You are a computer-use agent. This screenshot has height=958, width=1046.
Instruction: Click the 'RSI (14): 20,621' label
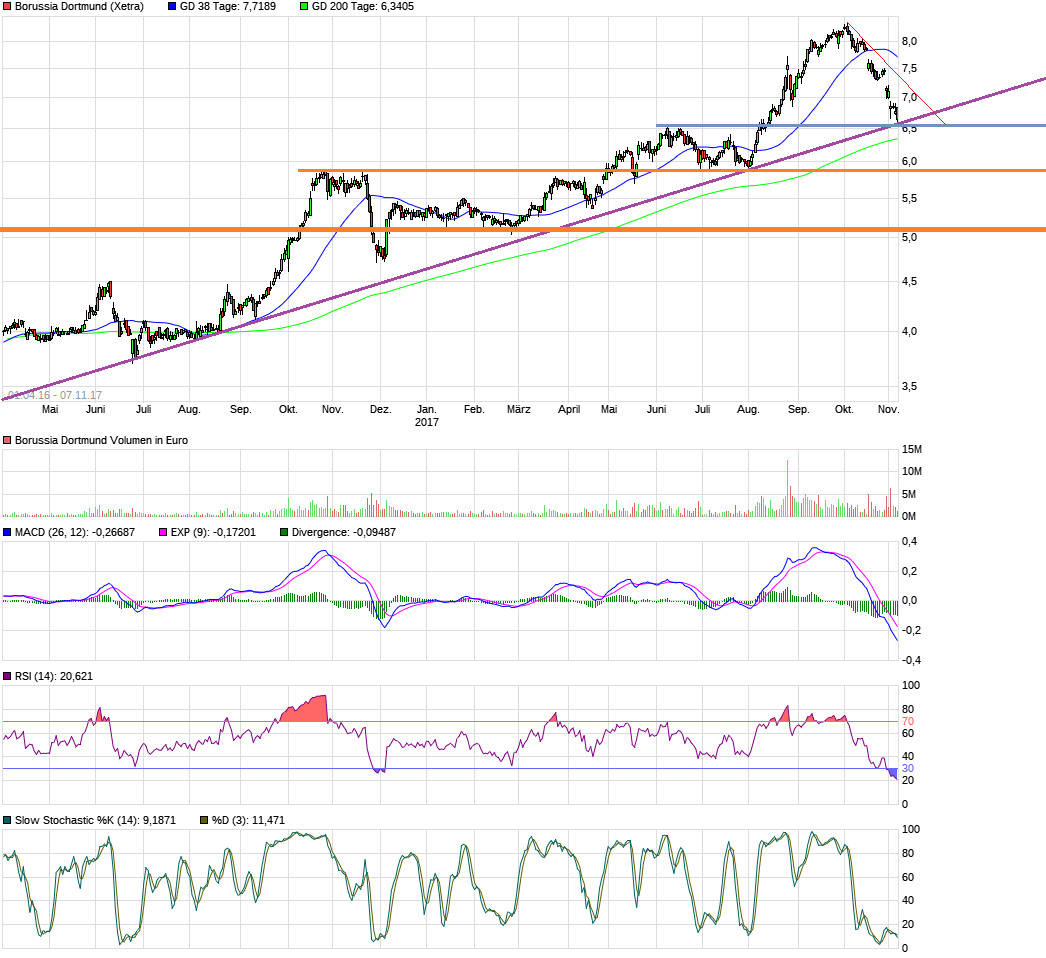click(54, 676)
